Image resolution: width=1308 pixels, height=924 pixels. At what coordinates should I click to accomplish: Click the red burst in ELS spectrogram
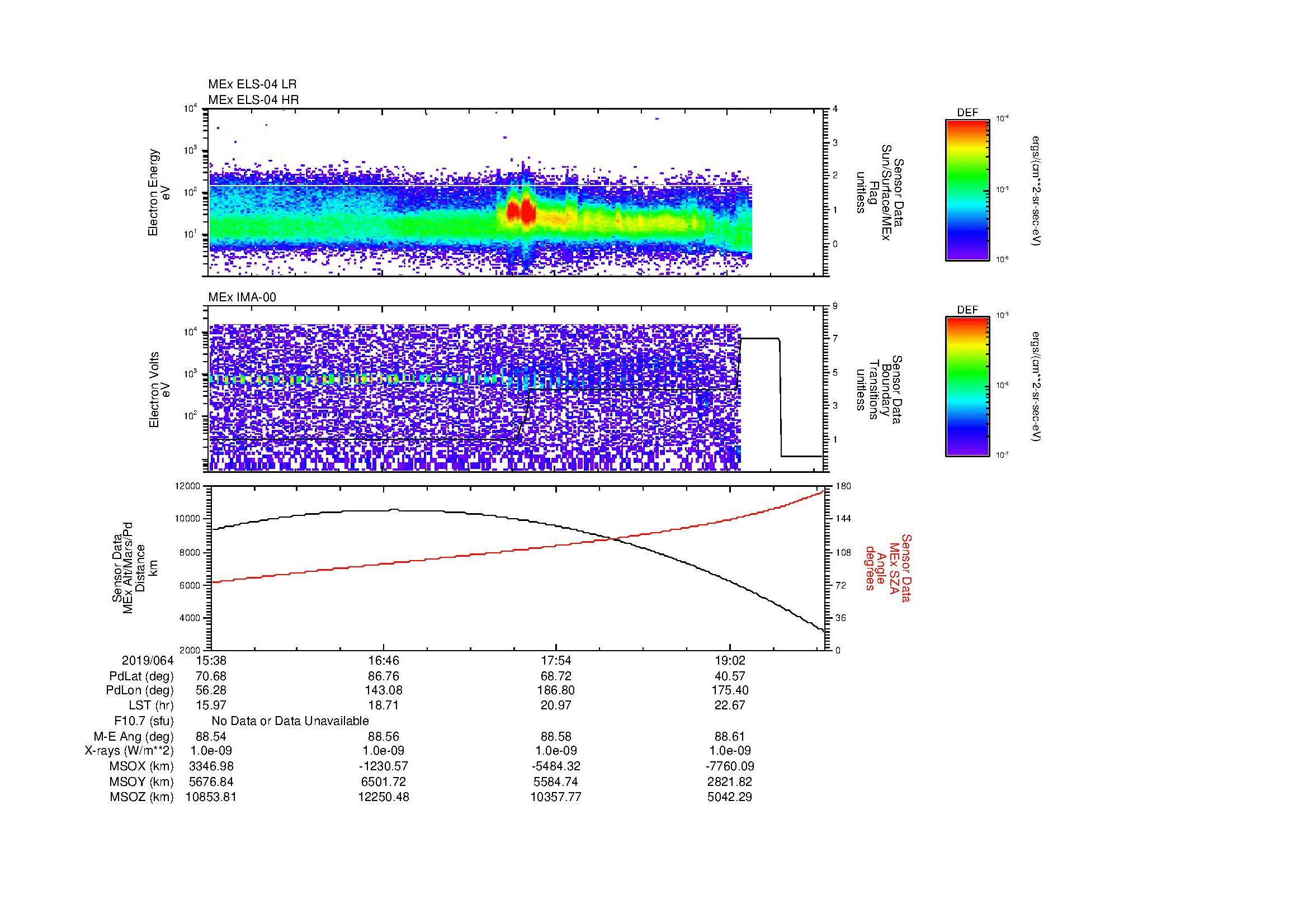(x=521, y=212)
